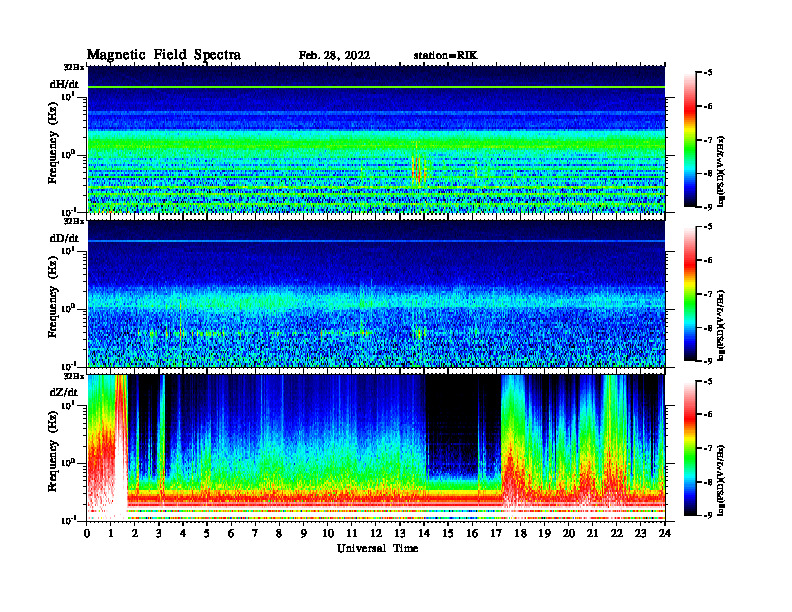The height and width of the screenshot is (612, 792).
Task: Click hour 10 on the Universal Time axis
Action: (x=328, y=534)
